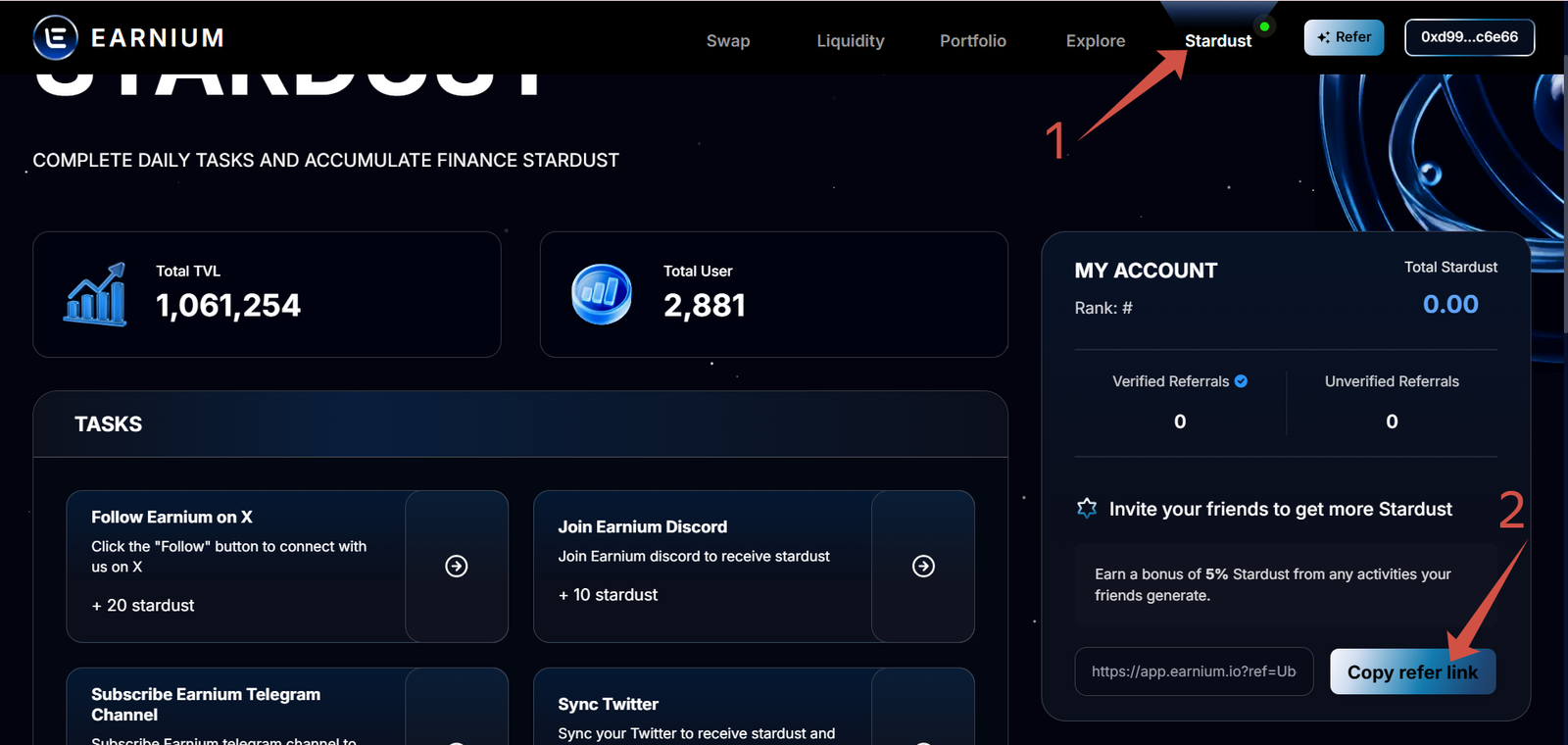The width and height of the screenshot is (1568, 745).
Task: Click the Verified Referrals blue checkmark badge
Action: point(1241,381)
